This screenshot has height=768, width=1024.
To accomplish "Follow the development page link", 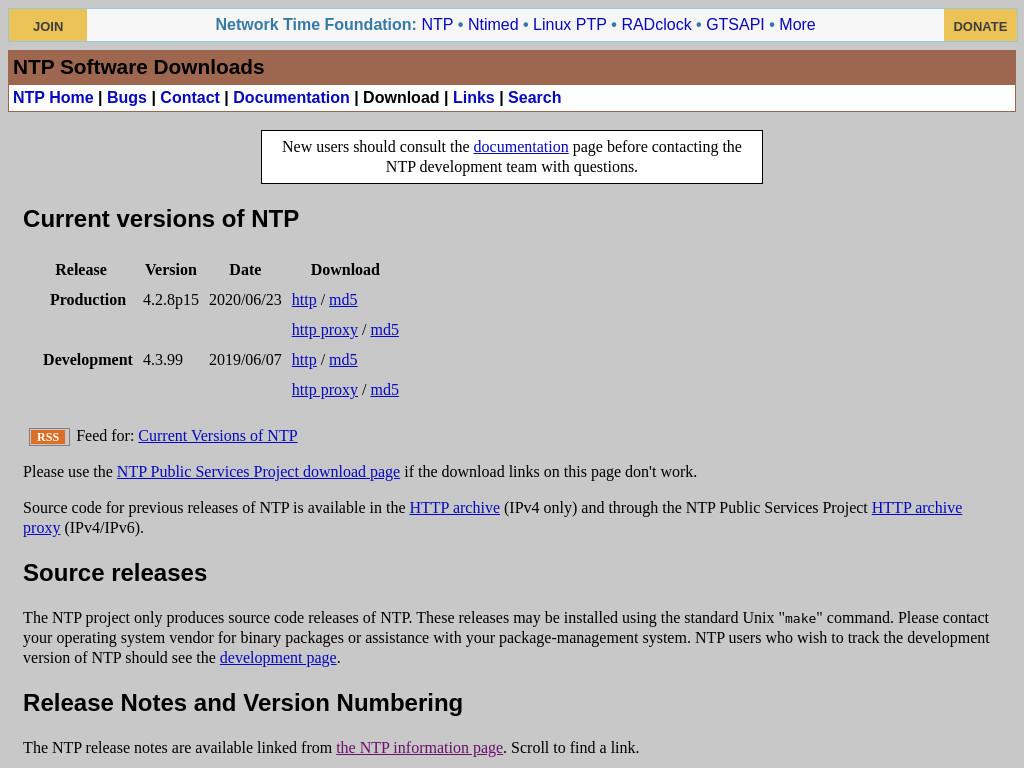I will point(278,658).
